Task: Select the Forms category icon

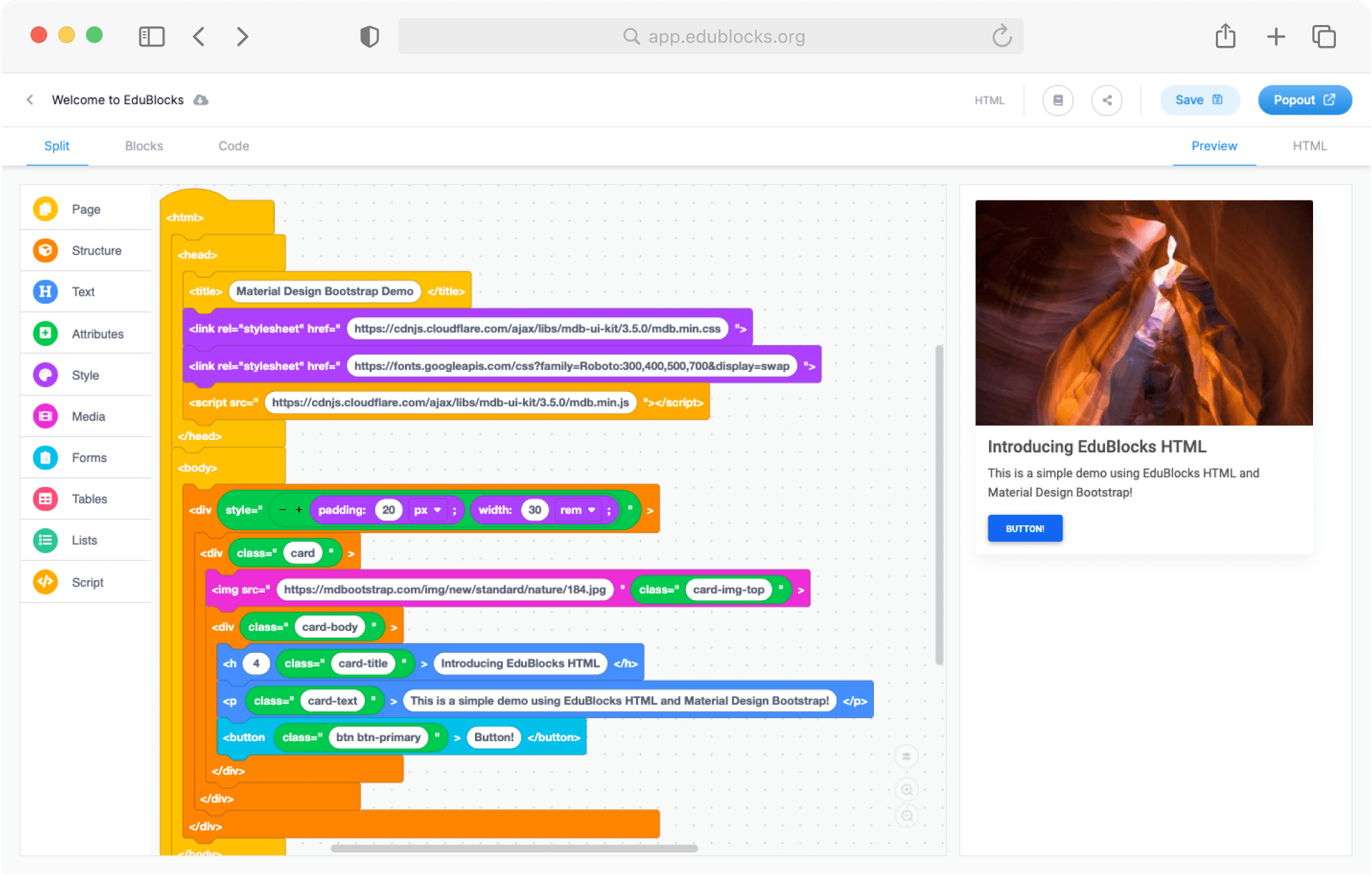Action: pyautogui.click(x=46, y=457)
